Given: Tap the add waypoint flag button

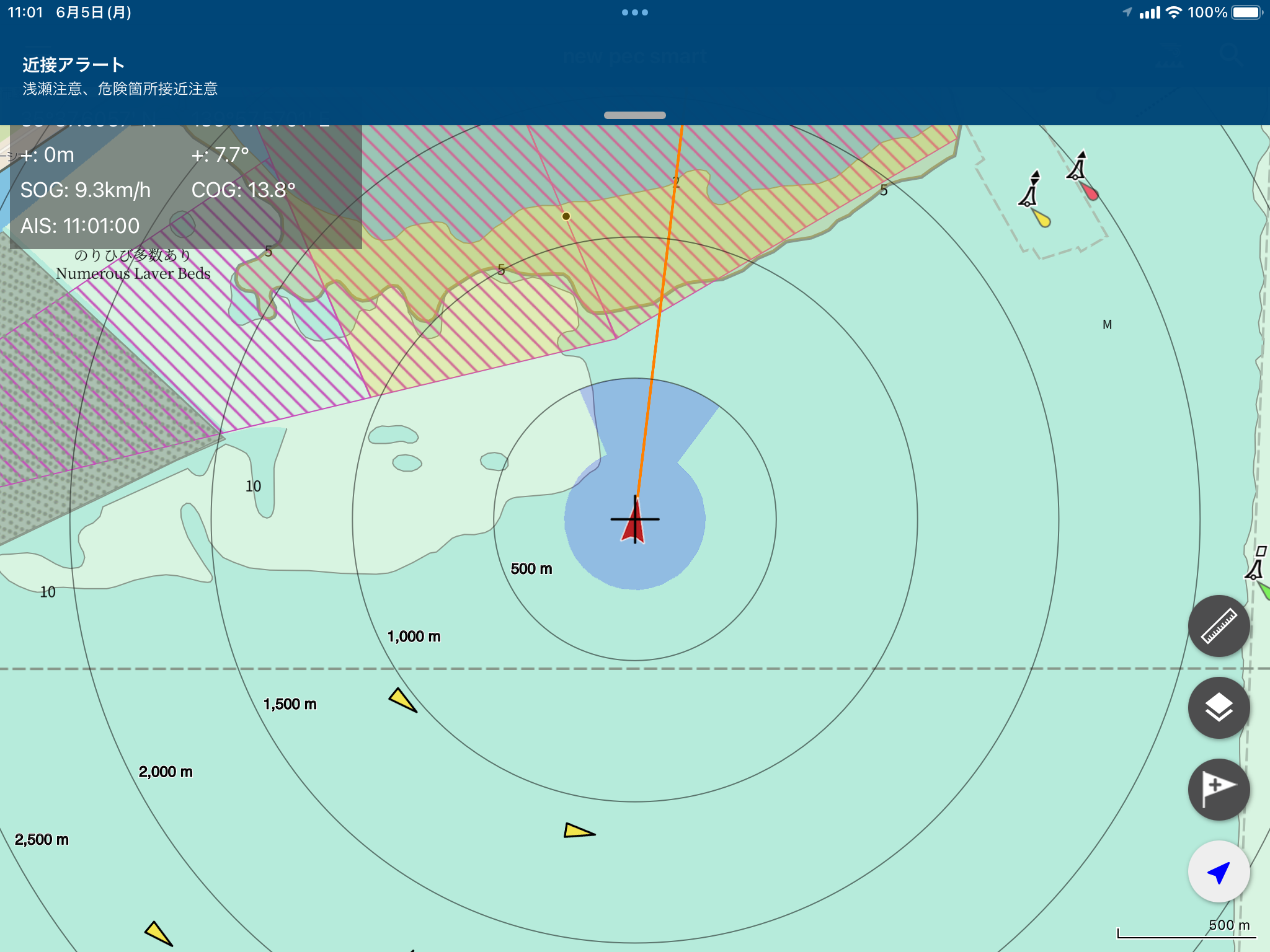Looking at the screenshot, I should pos(1219,789).
